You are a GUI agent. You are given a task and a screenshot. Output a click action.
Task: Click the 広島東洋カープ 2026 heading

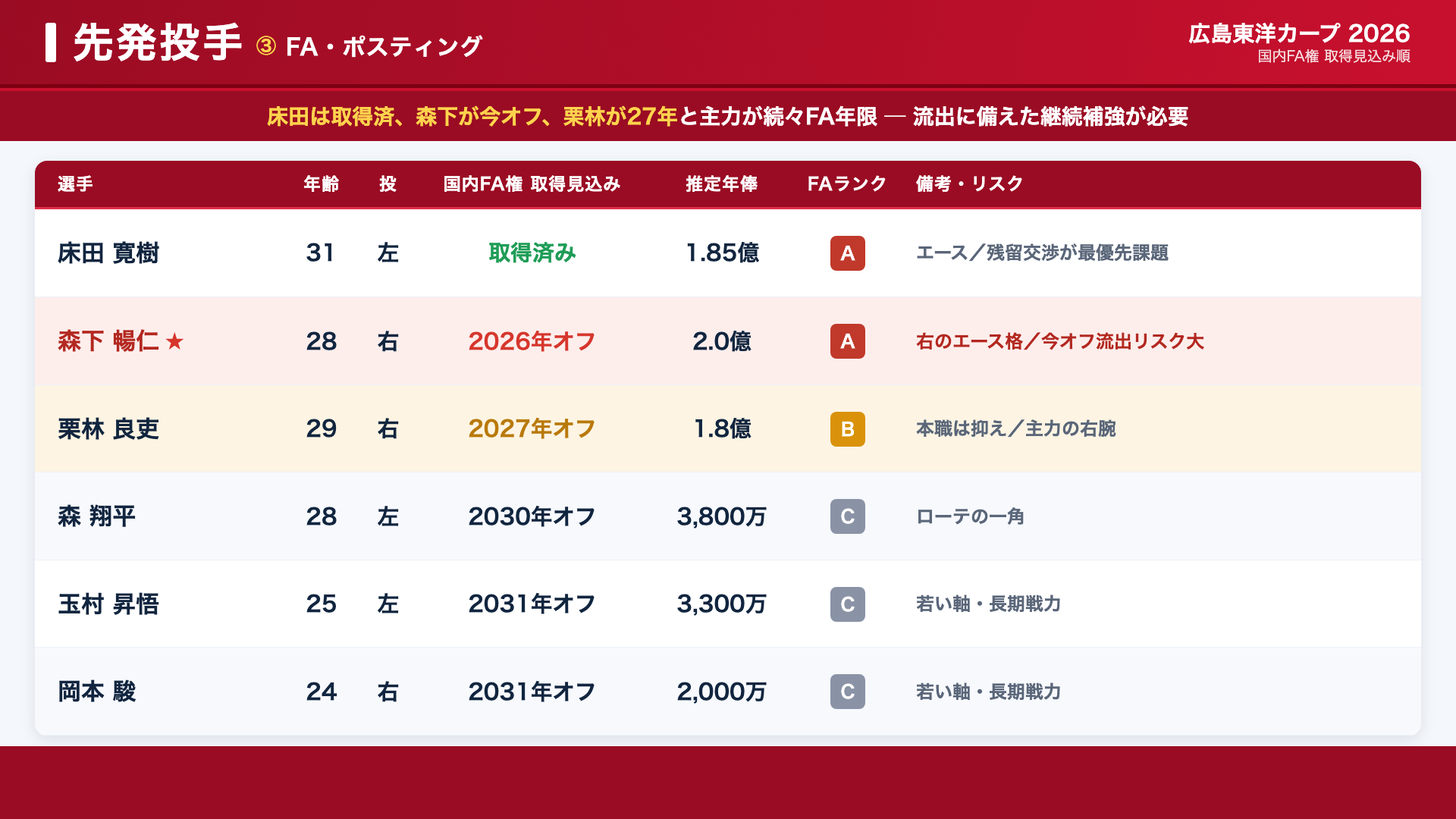[x=1299, y=33]
